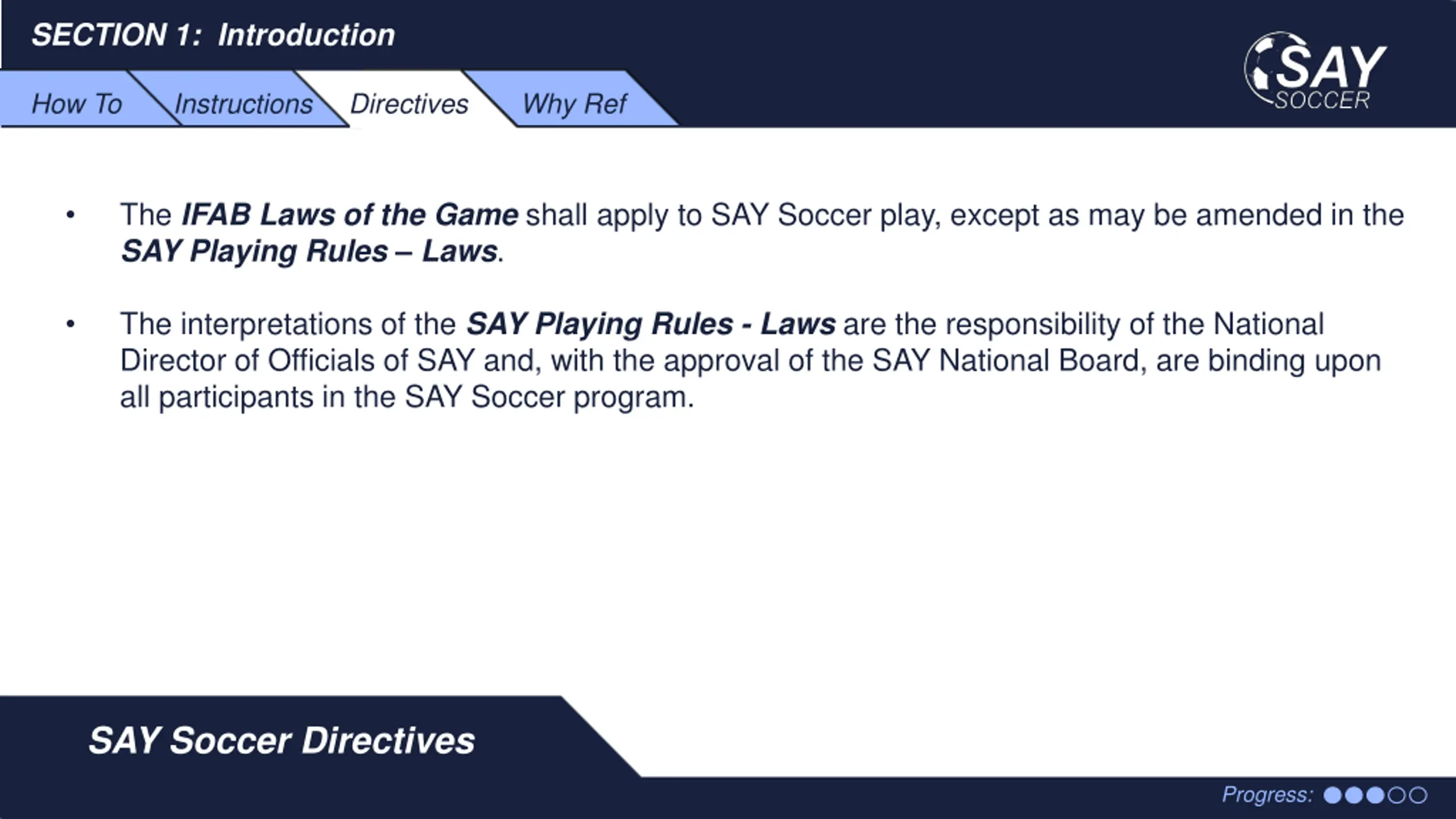
Task: Jump to the last empty progress dot
Action: tap(1418, 795)
